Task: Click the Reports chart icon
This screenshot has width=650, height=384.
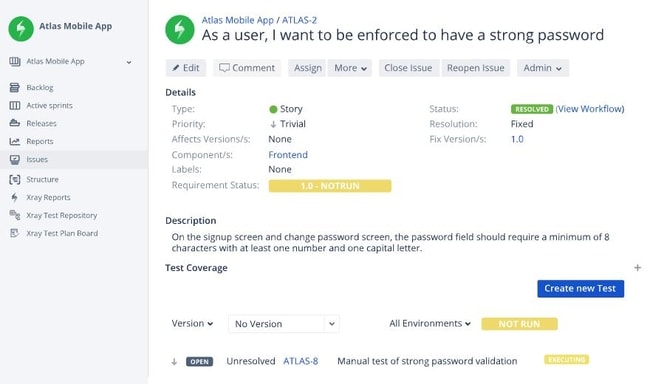Action: pyautogui.click(x=15, y=141)
